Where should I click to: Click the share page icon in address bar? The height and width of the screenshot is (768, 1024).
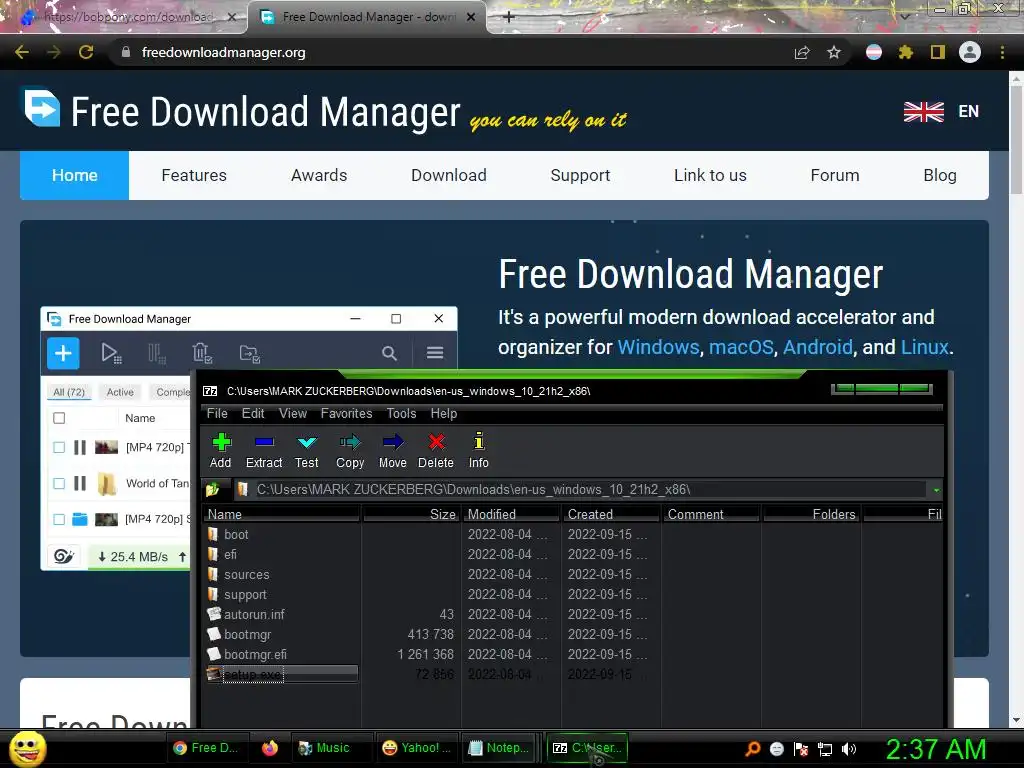802,52
